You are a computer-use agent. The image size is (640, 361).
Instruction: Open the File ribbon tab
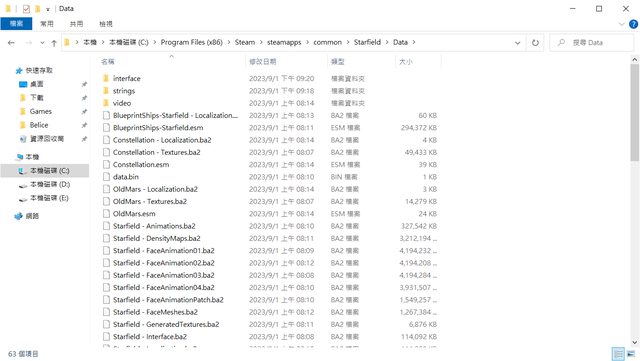point(16,24)
